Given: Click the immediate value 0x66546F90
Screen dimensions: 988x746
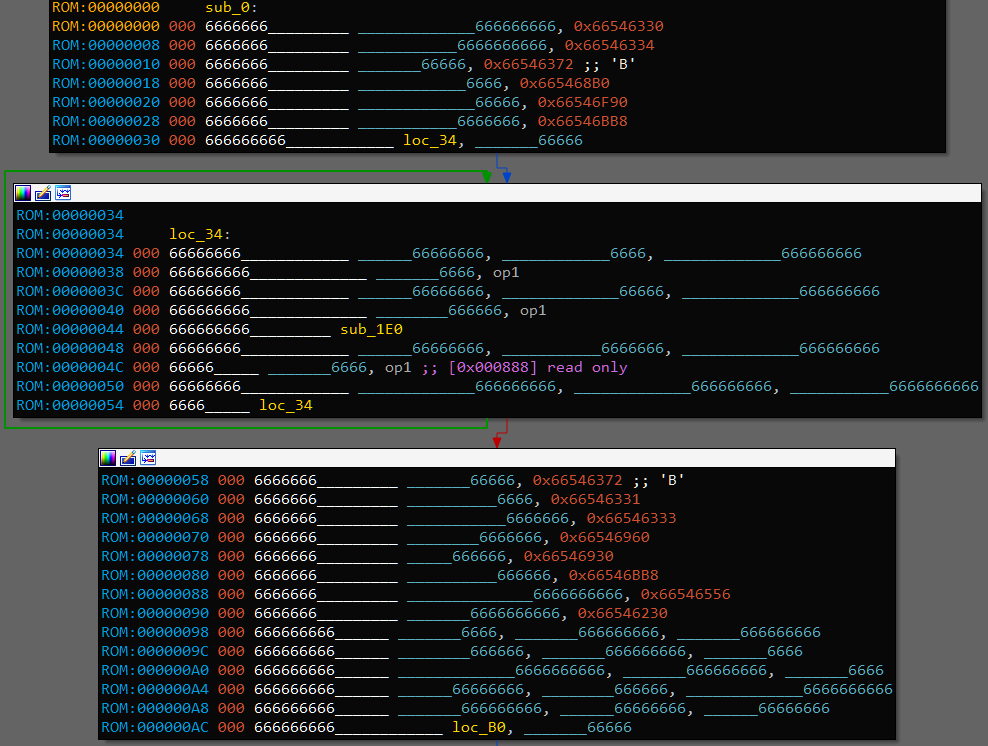Looking at the screenshot, I should pos(582,103).
